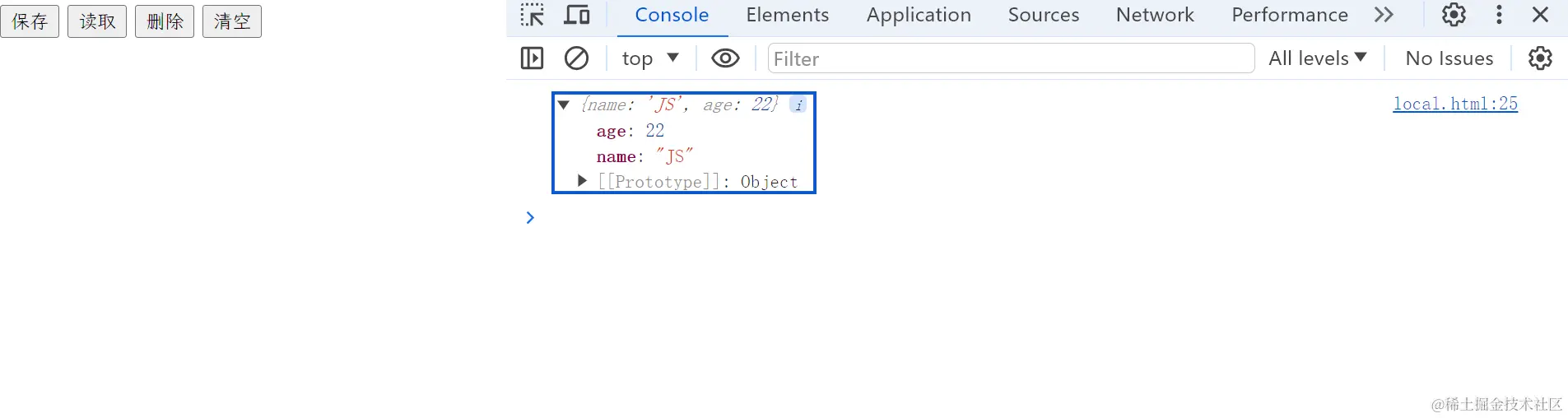Show the console sidebar panel
The image size is (1568, 418).
(533, 58)
